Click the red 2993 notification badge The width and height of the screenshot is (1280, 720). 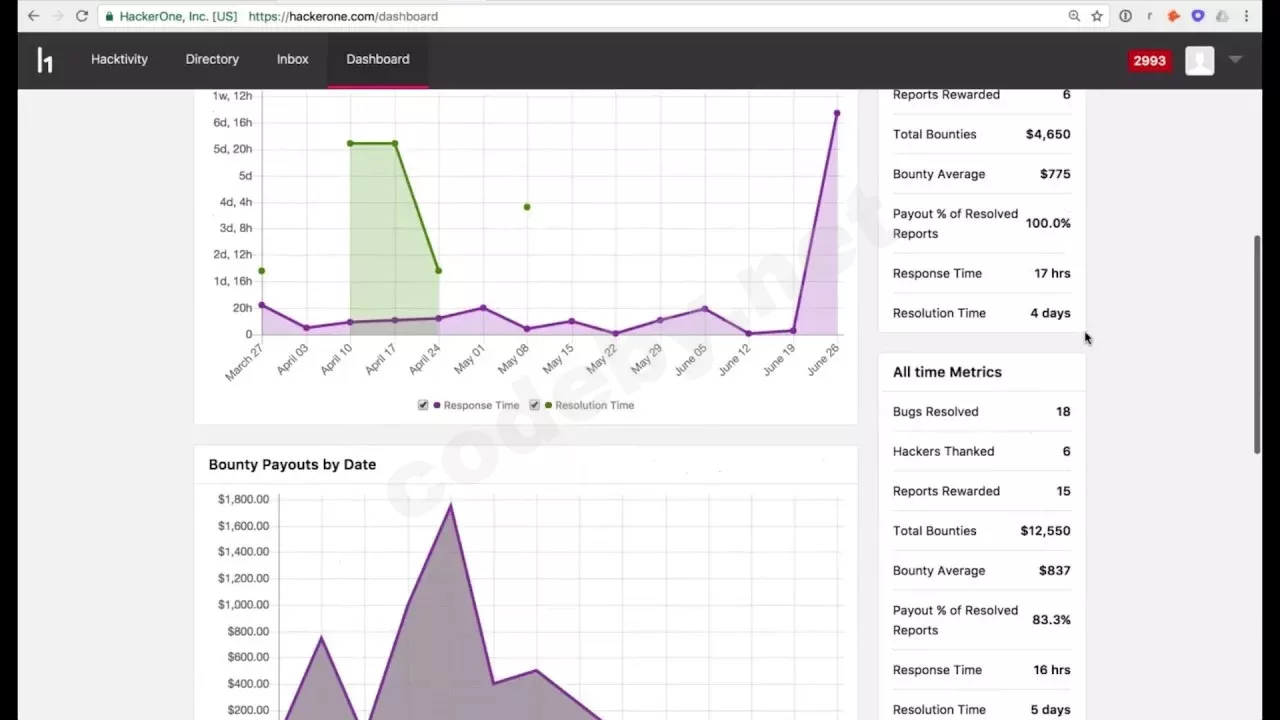tap(1149, 61)
